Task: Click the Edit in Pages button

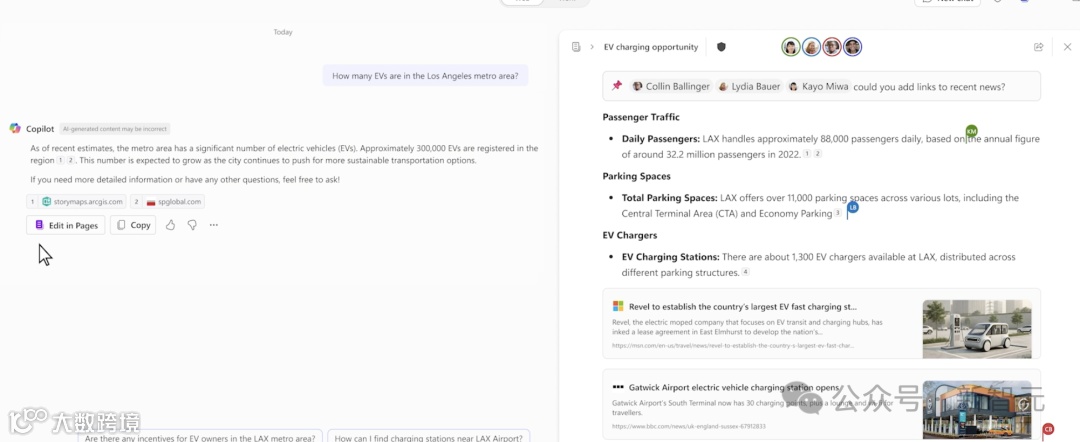Action: (65, 225)
